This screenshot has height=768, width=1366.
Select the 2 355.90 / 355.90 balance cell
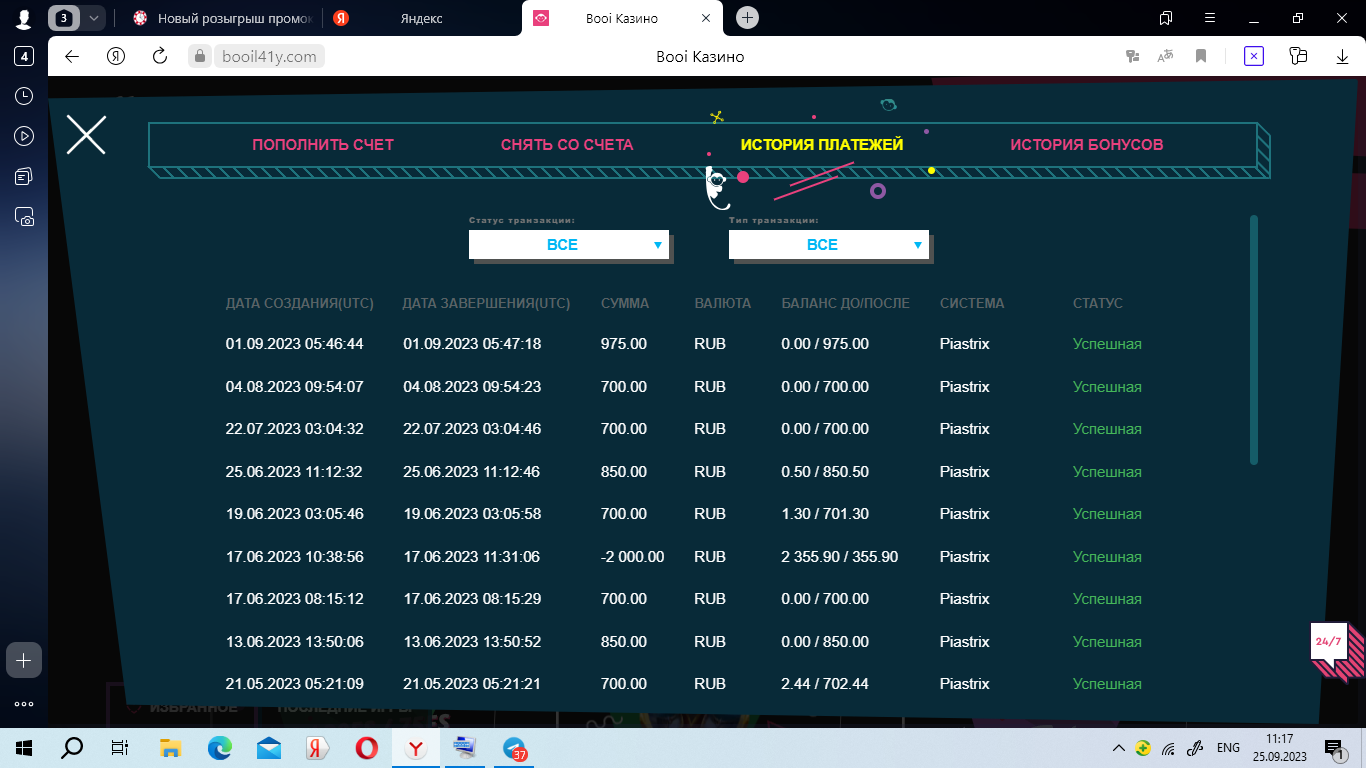tap(840, 557)
